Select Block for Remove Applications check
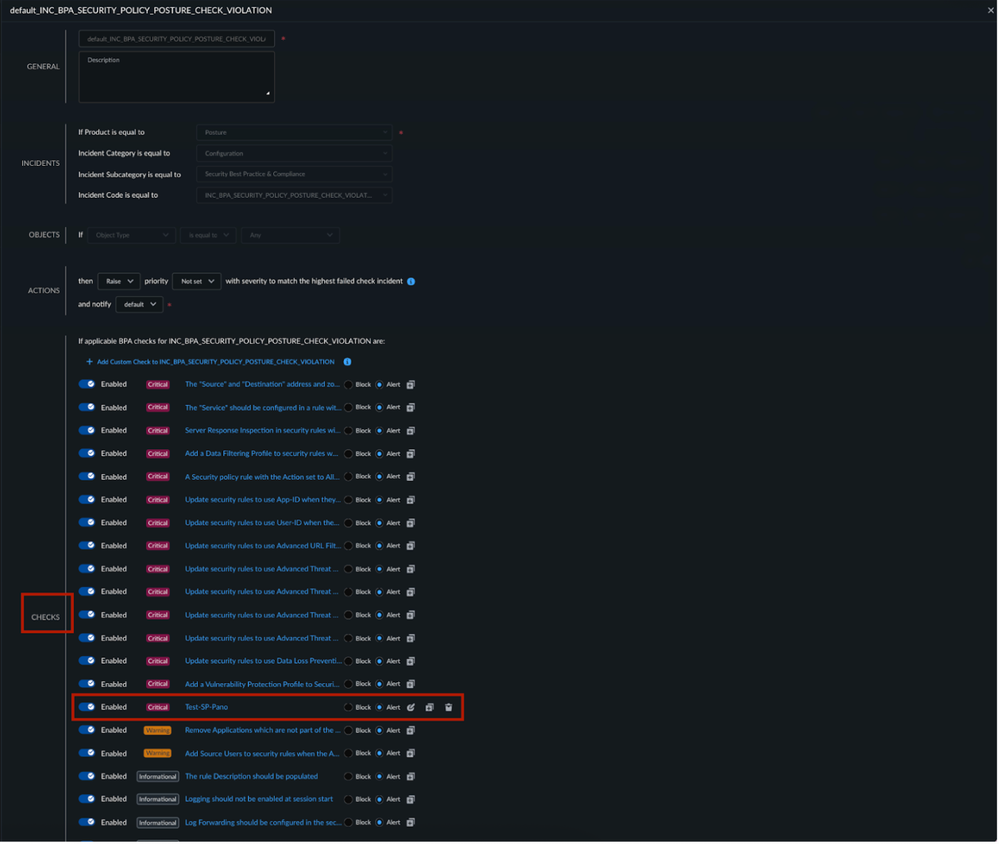This screenshot has width=999, height=844. point(349,731)
